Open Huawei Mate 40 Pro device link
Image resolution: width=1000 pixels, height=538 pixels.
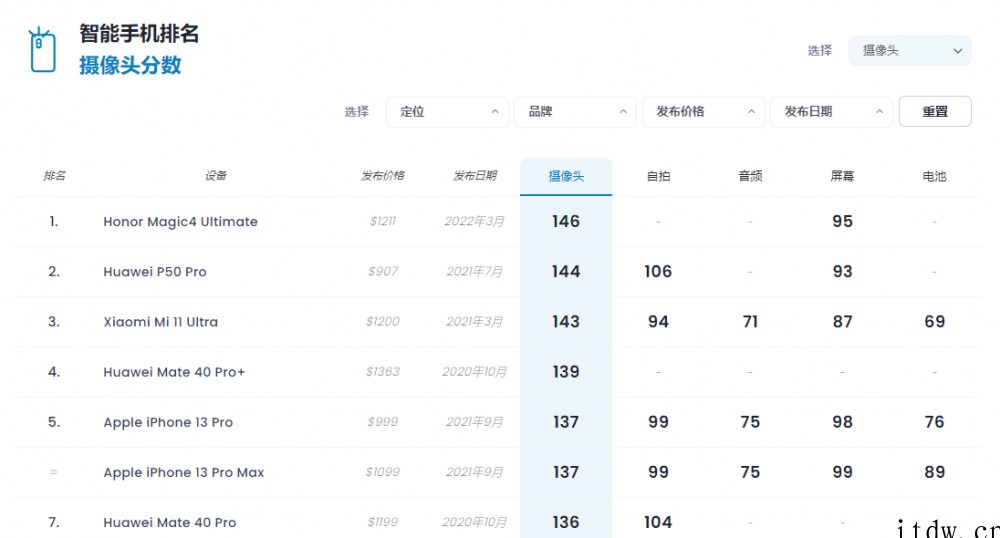coord(170,523)
